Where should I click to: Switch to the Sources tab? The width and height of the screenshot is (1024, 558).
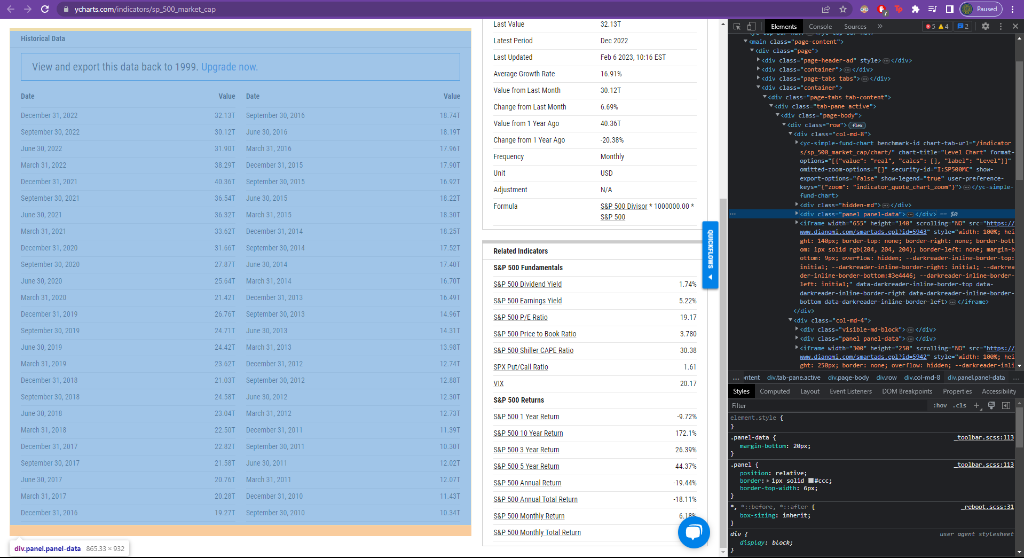(855, 27)
